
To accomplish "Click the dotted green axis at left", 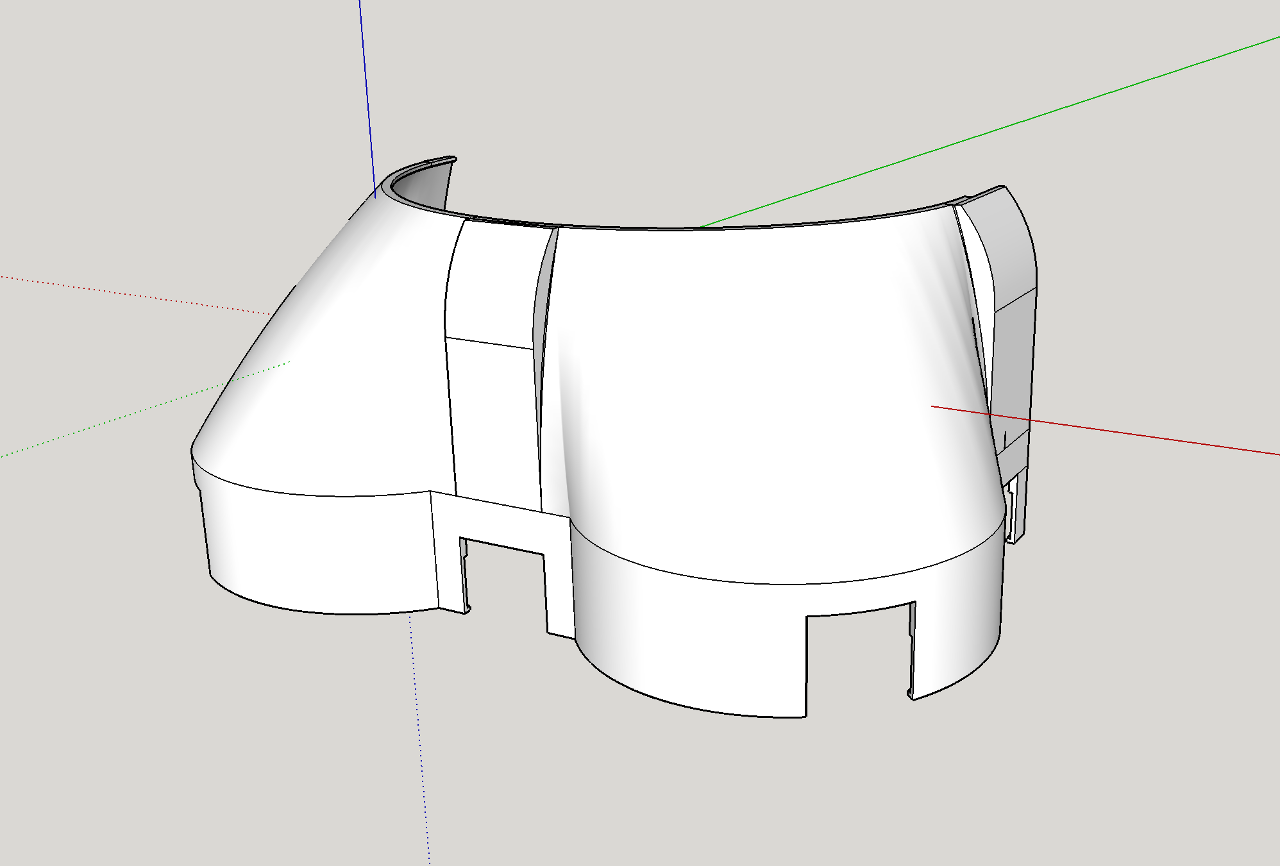I will 140,411.
